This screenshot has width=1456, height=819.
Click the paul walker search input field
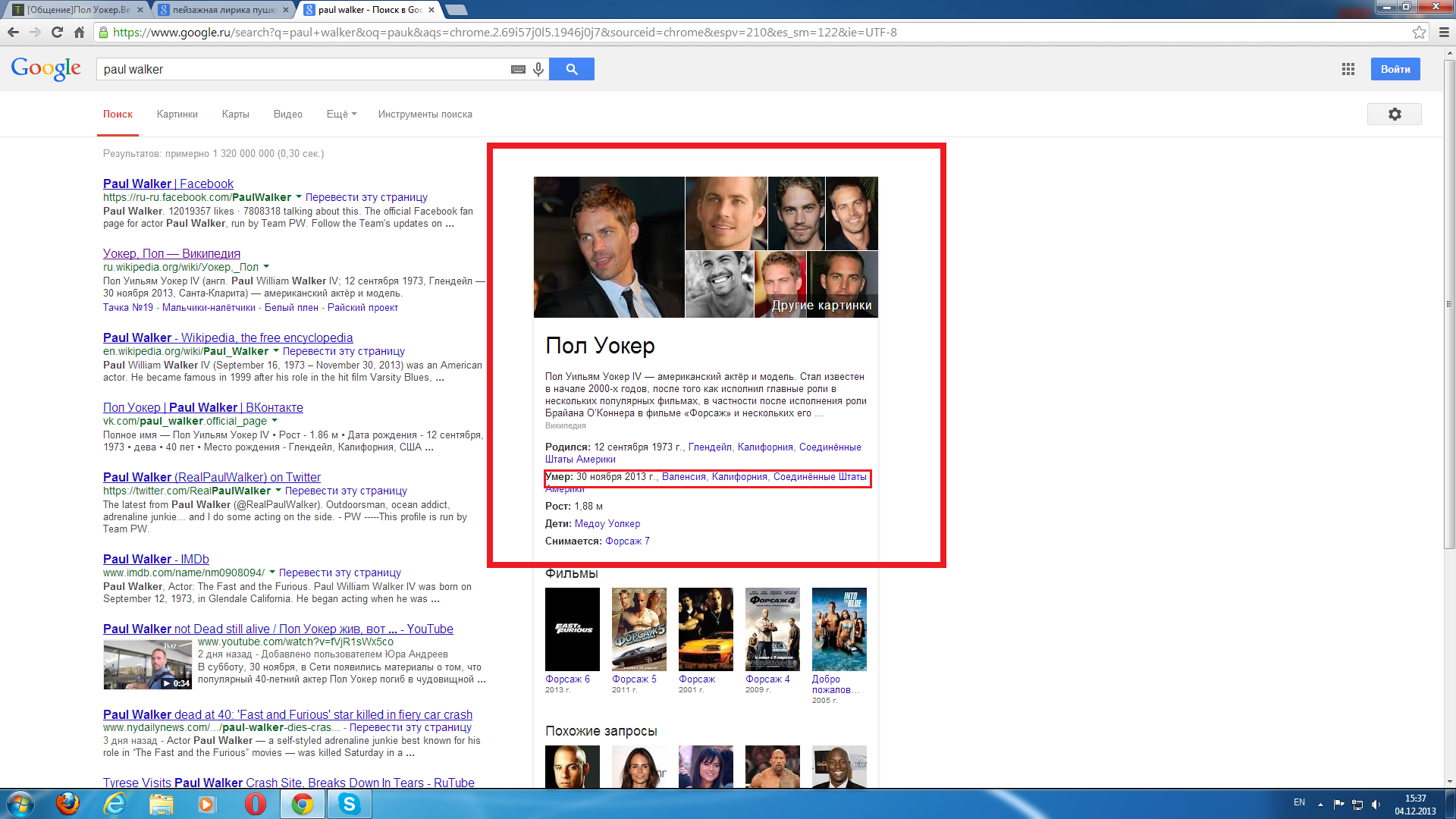tap(303, 69)
